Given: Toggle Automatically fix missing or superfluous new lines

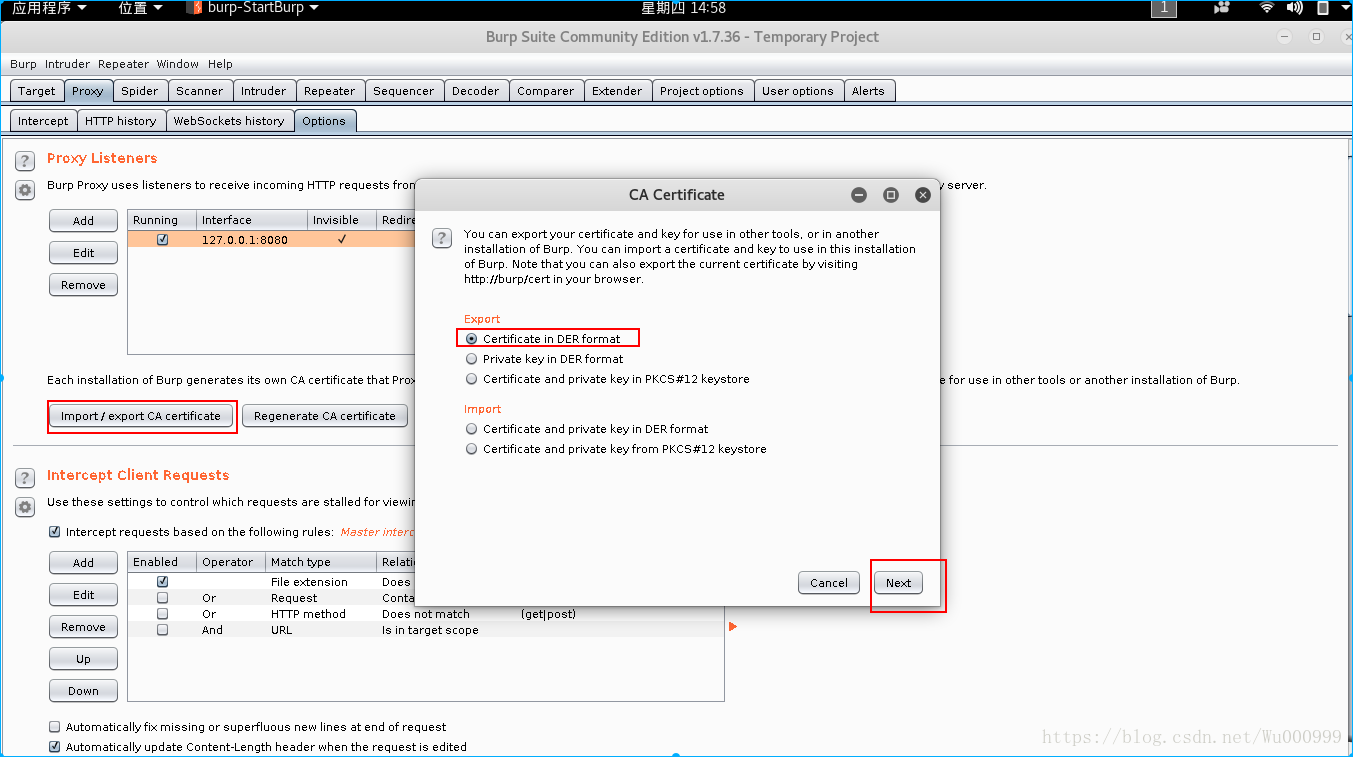Looking at the screenshot, I should click(x=55, y=727).
